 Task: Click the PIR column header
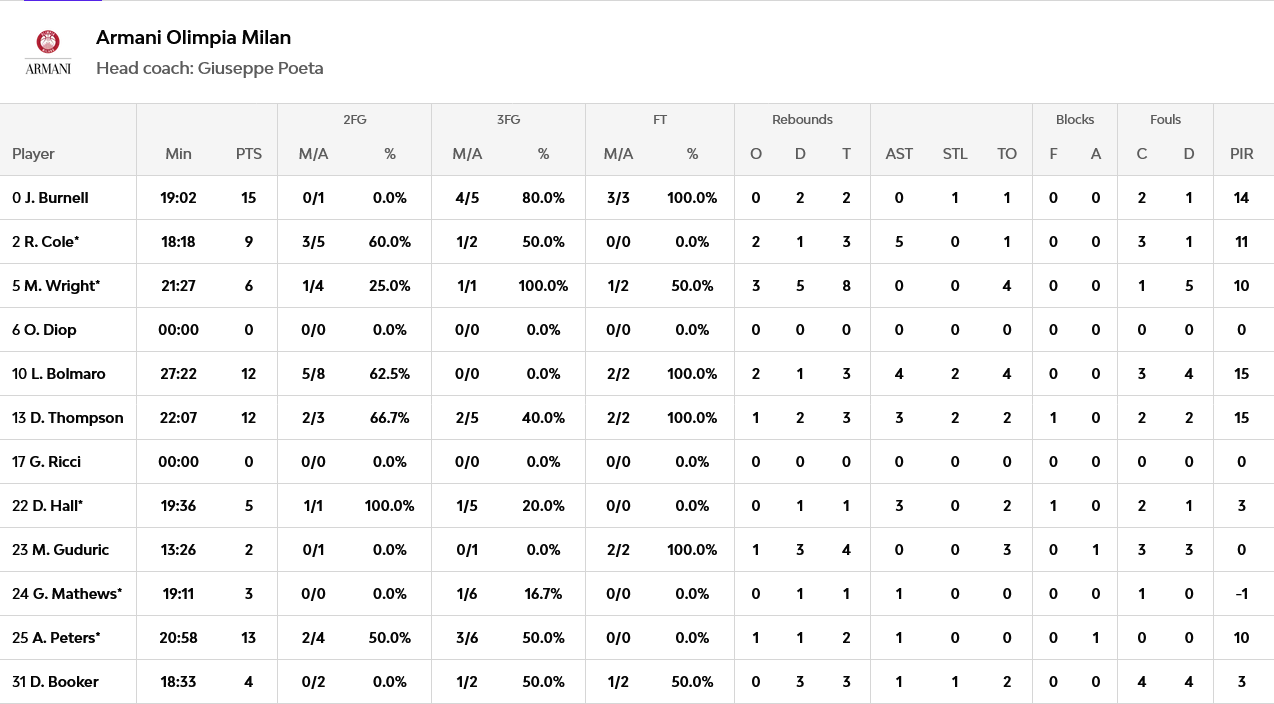[x=1242, y=154]
